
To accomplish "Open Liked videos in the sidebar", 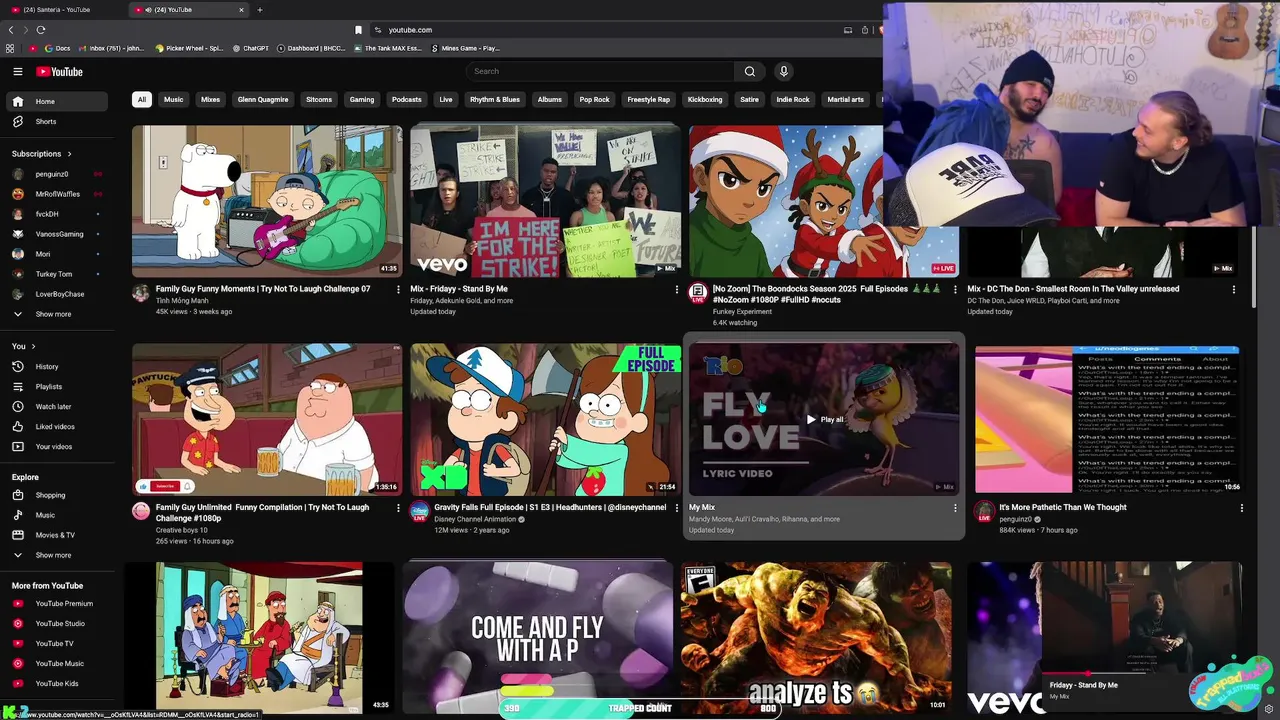I will tap(56, 426).
